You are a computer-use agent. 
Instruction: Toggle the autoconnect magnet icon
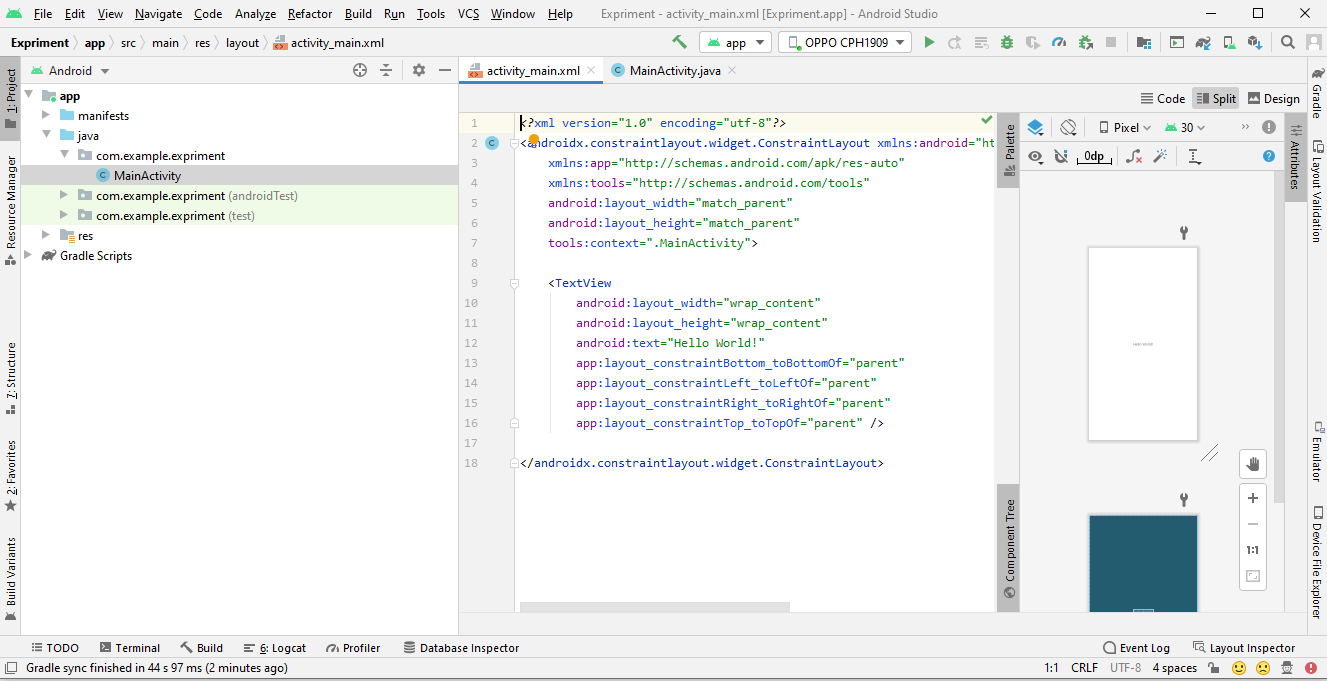coord(1061,156)
